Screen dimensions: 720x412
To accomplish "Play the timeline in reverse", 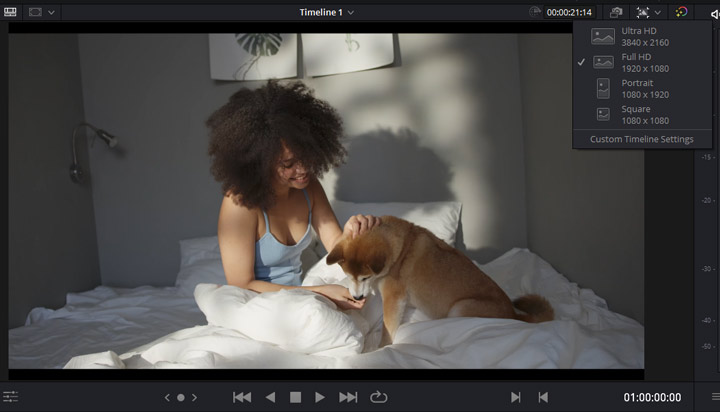I will coord(270,397).
